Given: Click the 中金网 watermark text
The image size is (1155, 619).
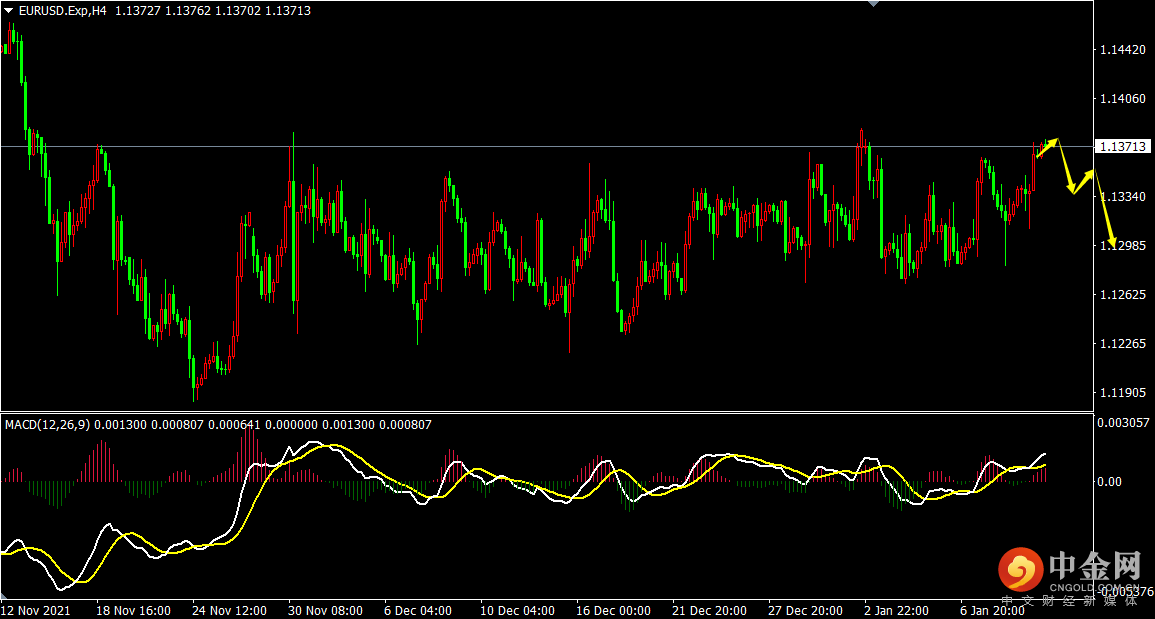Looking at the screenshot, I should tap(1093, 567).
